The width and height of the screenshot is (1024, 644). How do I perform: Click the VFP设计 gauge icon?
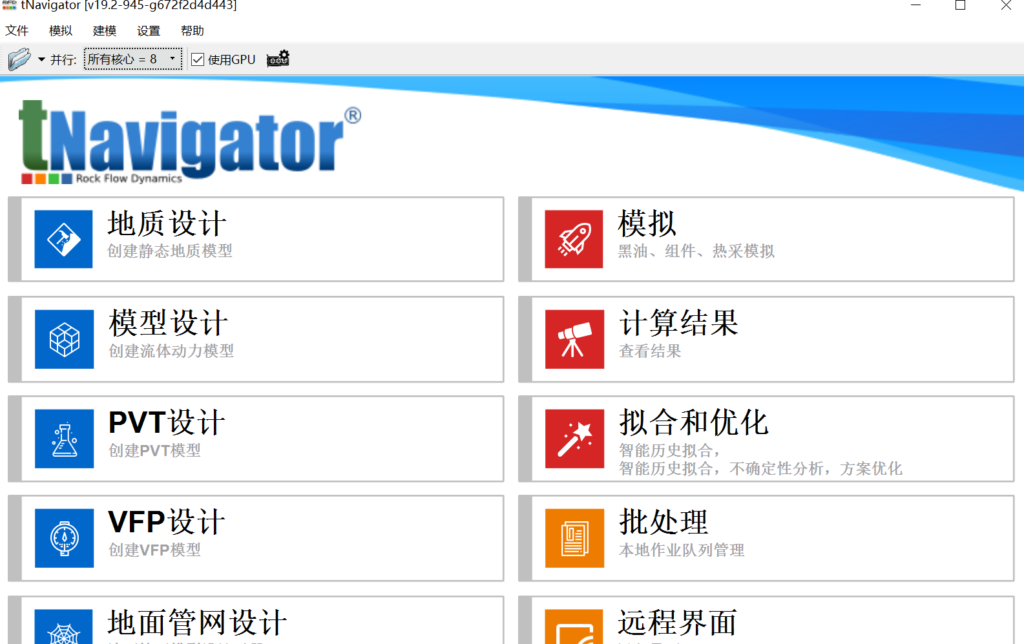[x=64, y=538]
